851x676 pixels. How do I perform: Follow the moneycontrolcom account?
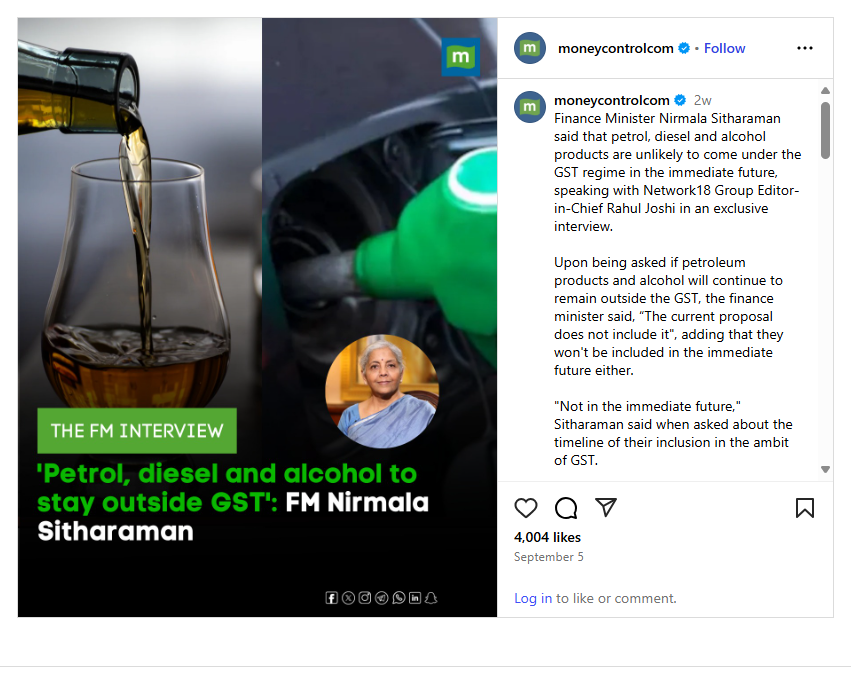[x=724, y=48]
